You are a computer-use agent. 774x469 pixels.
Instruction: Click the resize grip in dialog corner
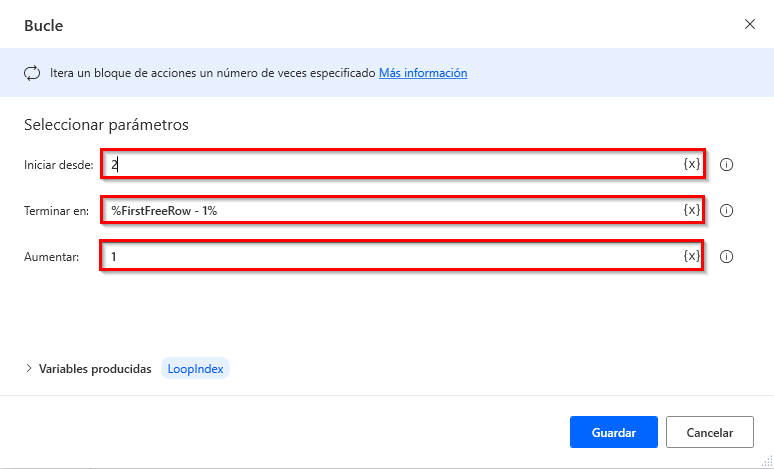point(768,461)
